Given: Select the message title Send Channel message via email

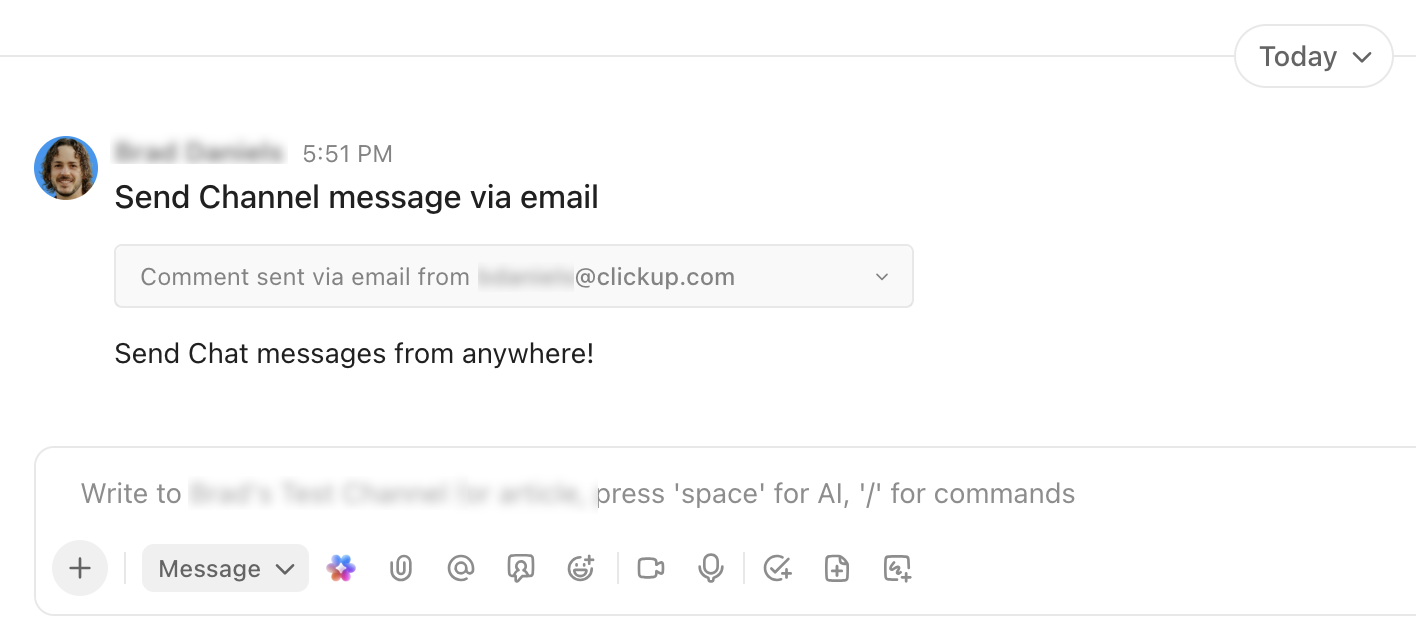Looking at the screenshot, I should (356, 197).
